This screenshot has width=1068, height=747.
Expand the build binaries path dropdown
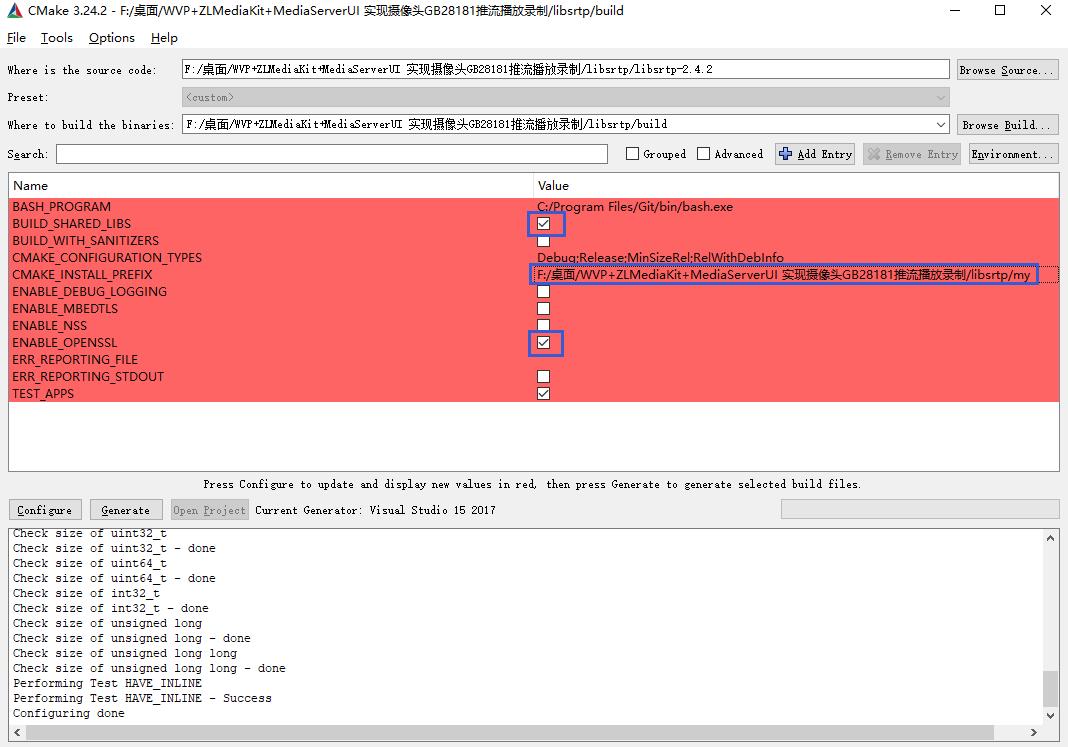(940, 125)
